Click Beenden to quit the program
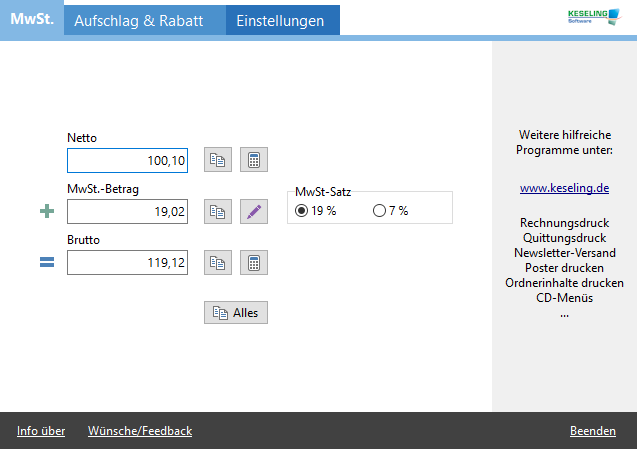The image size is (637, 449). click(592, 431)
